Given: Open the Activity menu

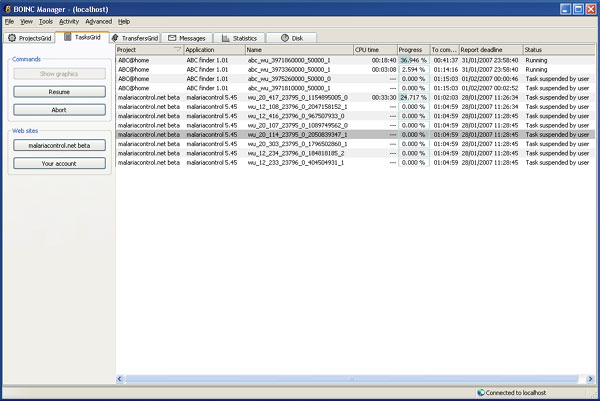Looking at the screenshot, I should pos(68,21).
